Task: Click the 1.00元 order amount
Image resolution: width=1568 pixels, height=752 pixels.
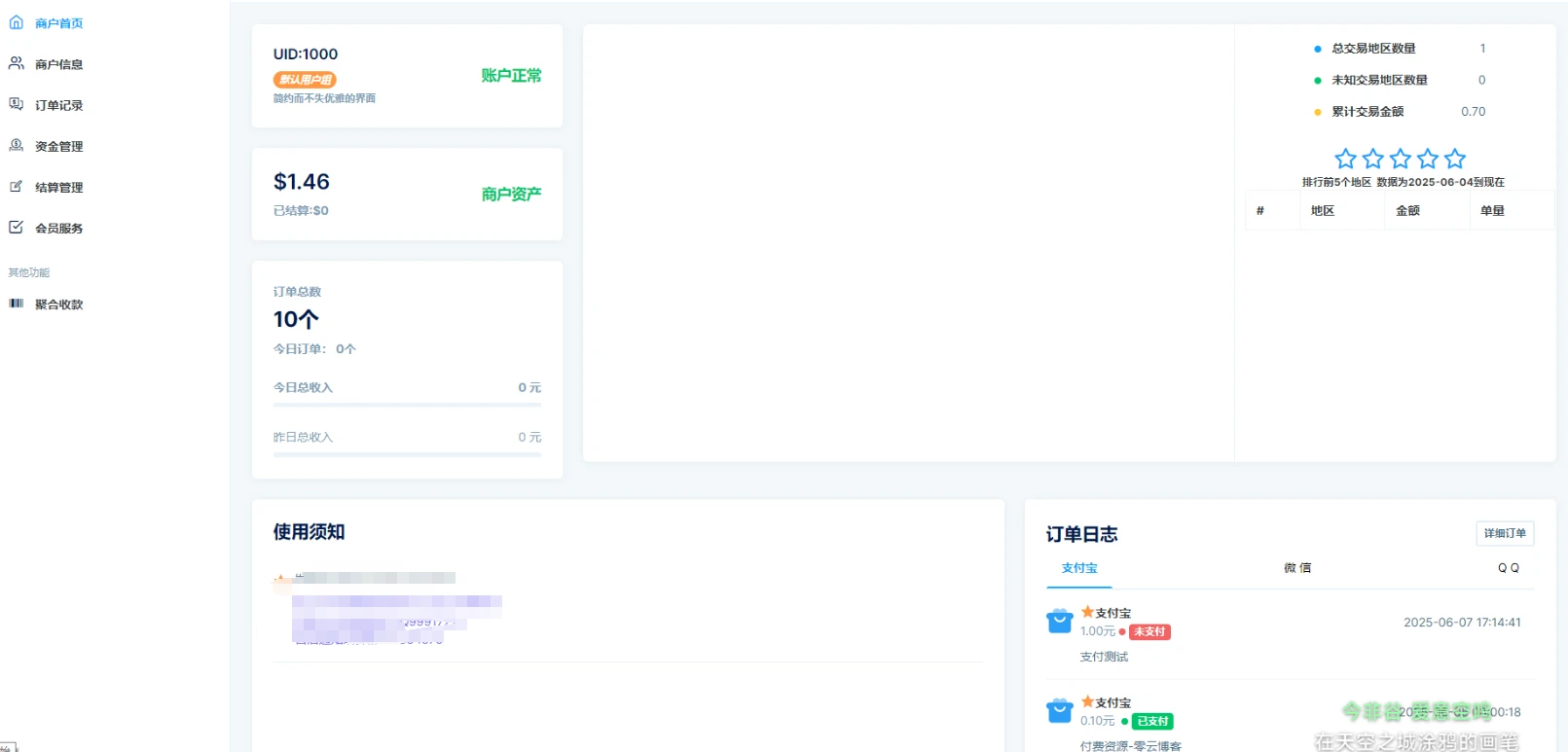Action: pos(1098,631)
